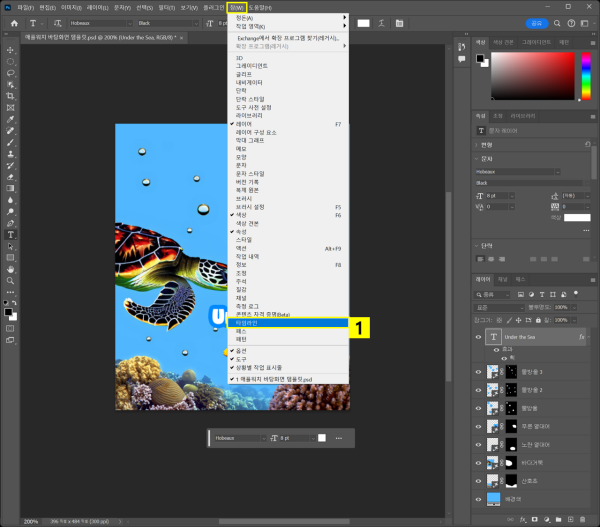Select the Crop tool in the toolbar

pos(10,96)
